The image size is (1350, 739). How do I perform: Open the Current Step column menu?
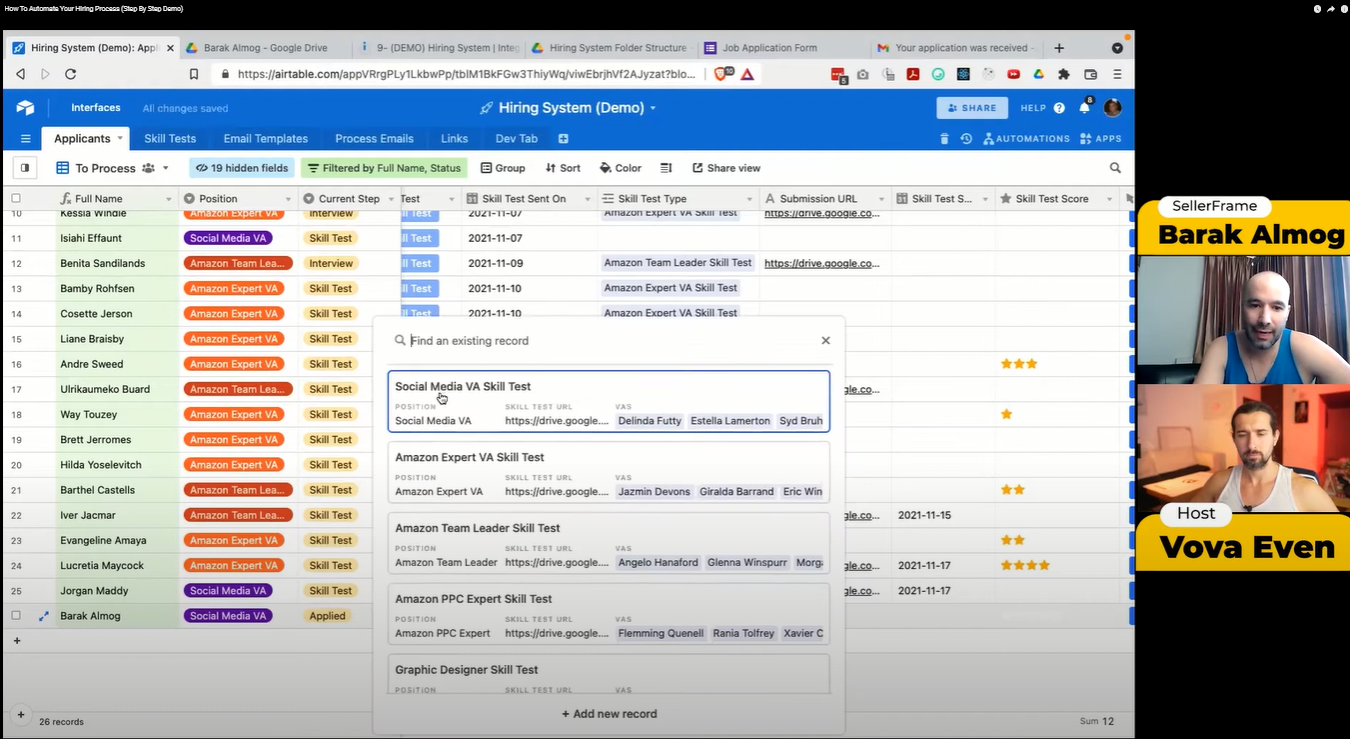[x=390, y=199]
